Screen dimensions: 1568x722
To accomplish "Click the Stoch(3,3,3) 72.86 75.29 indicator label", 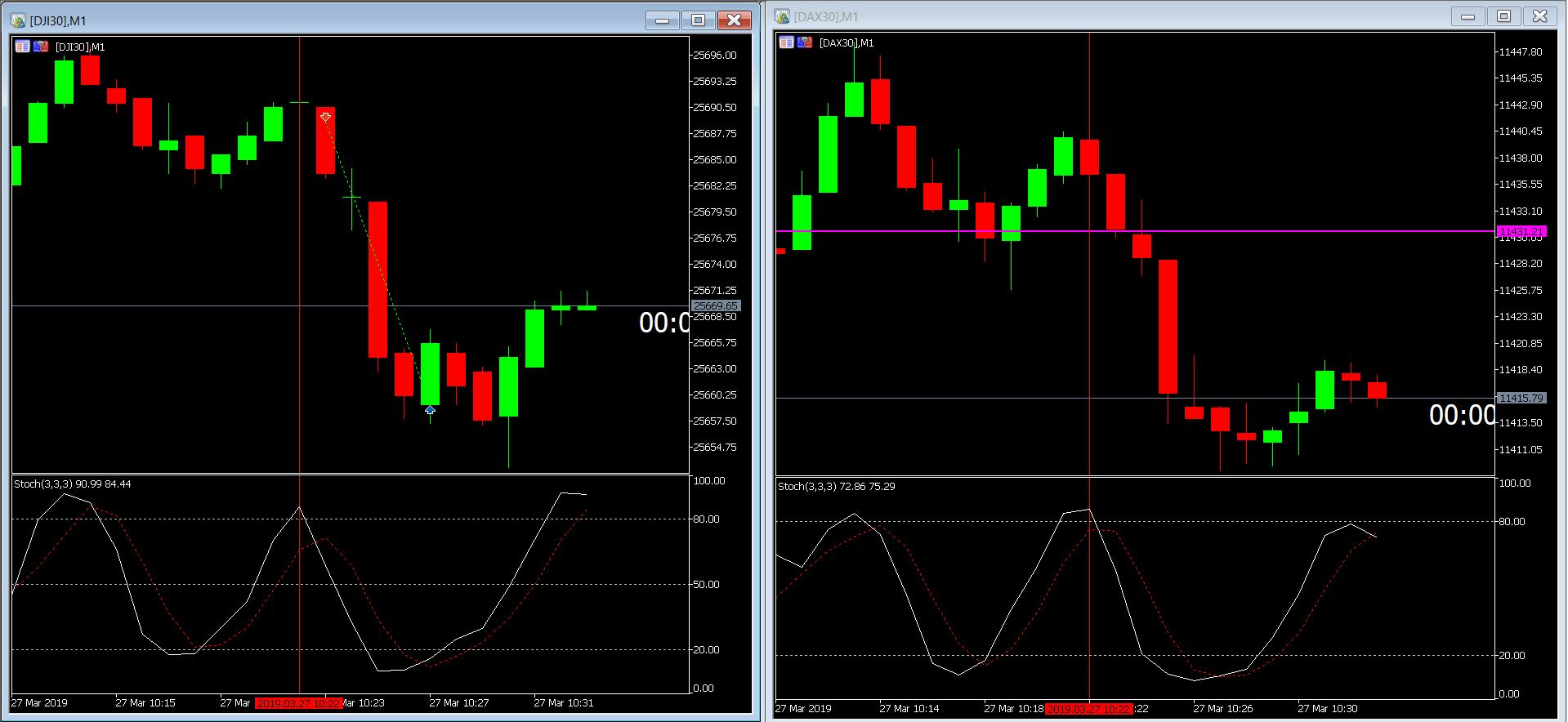I will 837,487.
